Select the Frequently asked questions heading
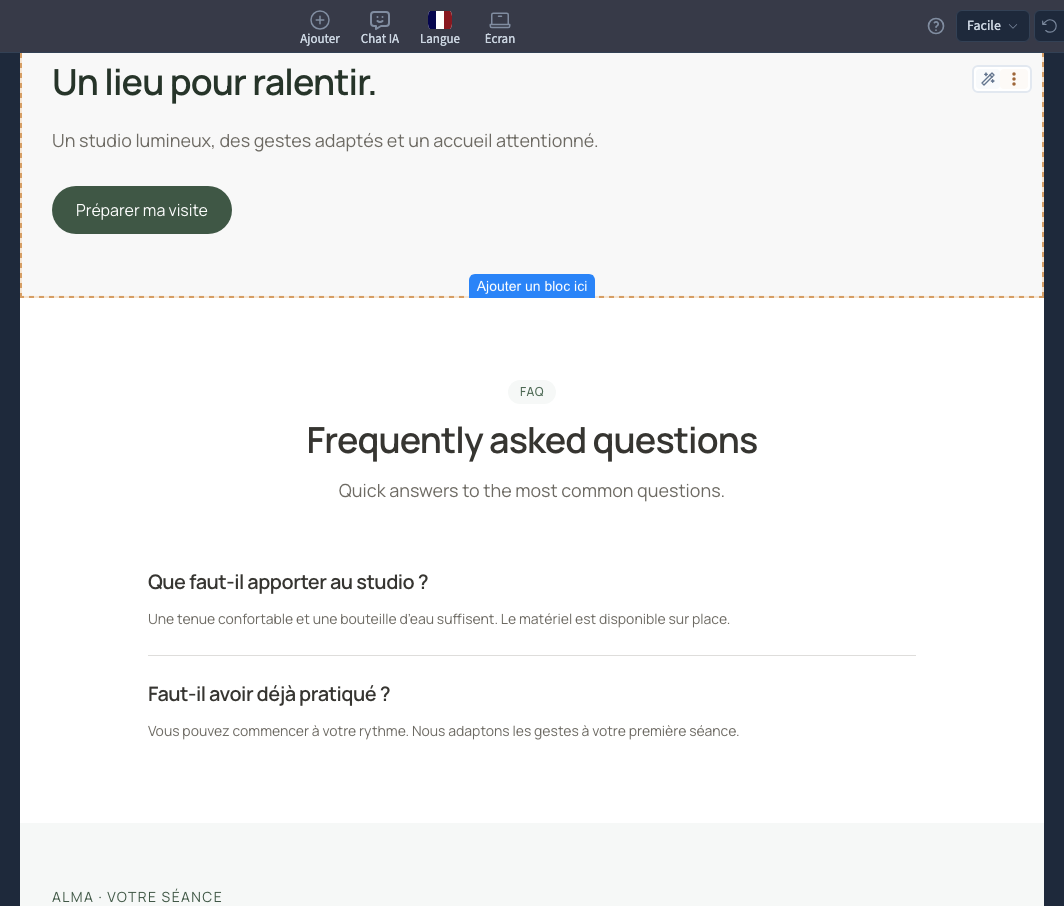The width and height of the screenshot is (1064, 906). click(x=532, y=440)
